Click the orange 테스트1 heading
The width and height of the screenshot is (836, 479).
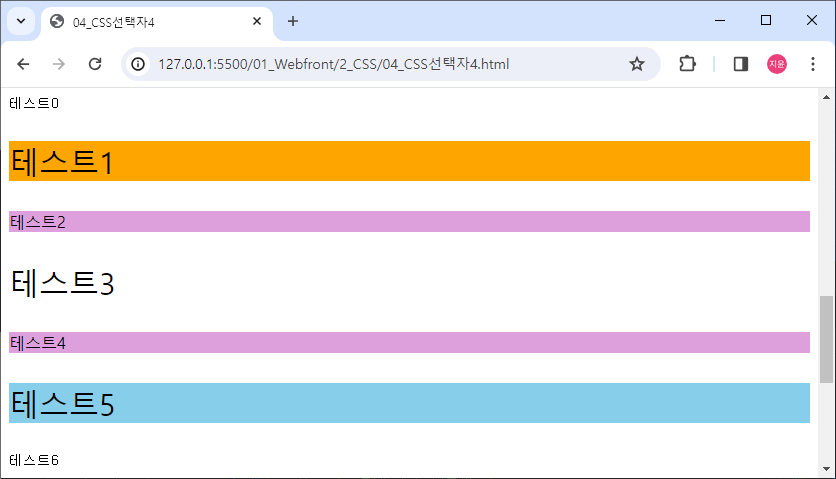click(409, 161)
